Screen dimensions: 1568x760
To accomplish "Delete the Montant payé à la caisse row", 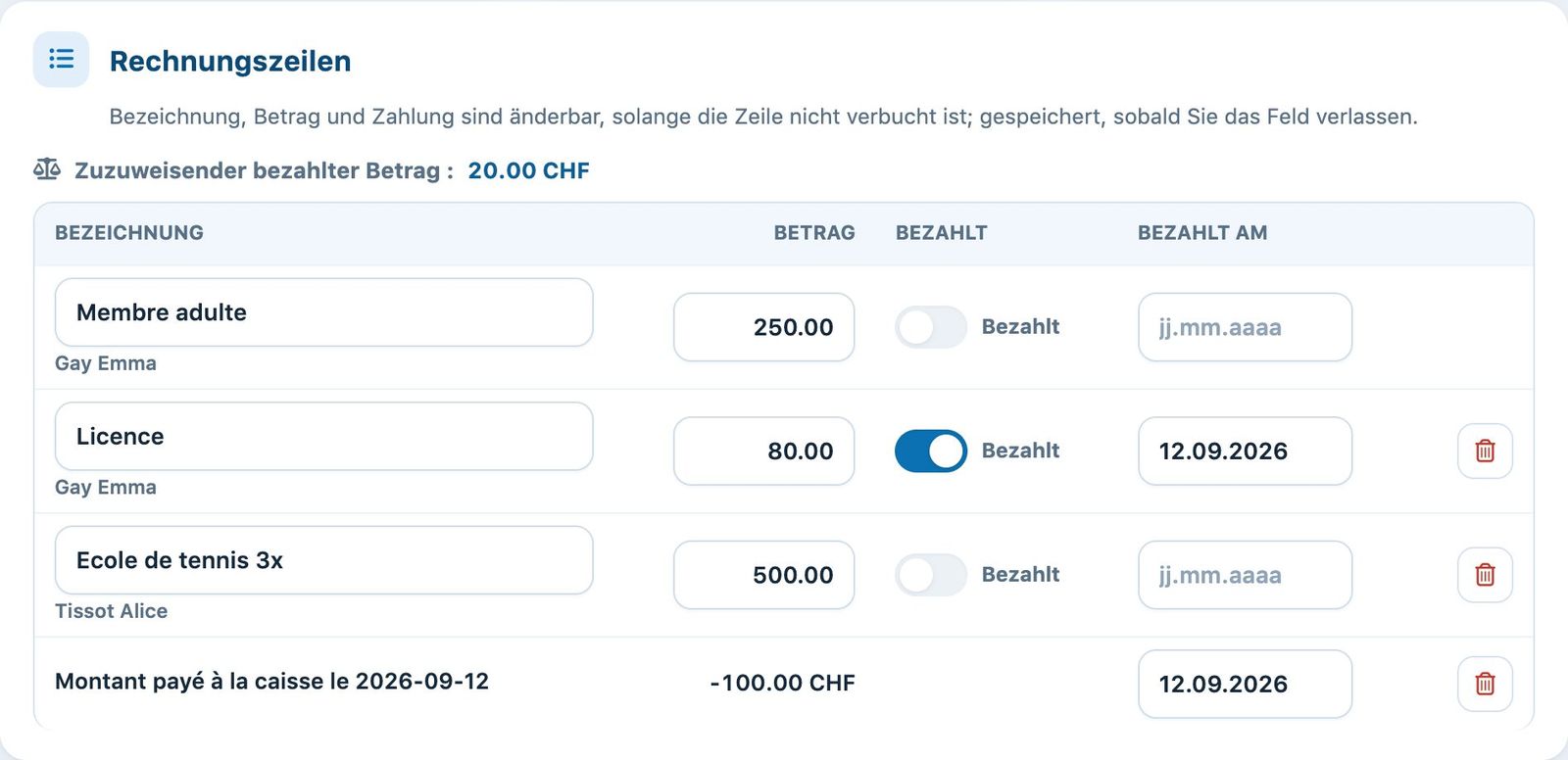I will pyautogui.click(x=1485, y=684).
